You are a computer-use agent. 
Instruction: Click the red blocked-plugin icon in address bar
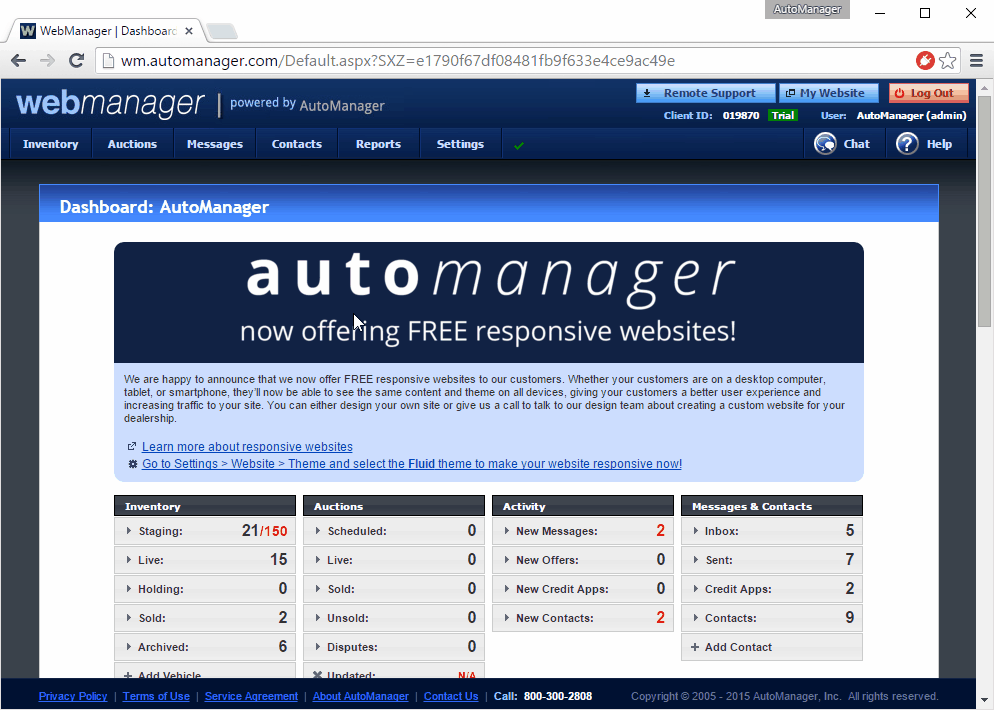pyautogui.click(x=925, y=60)
